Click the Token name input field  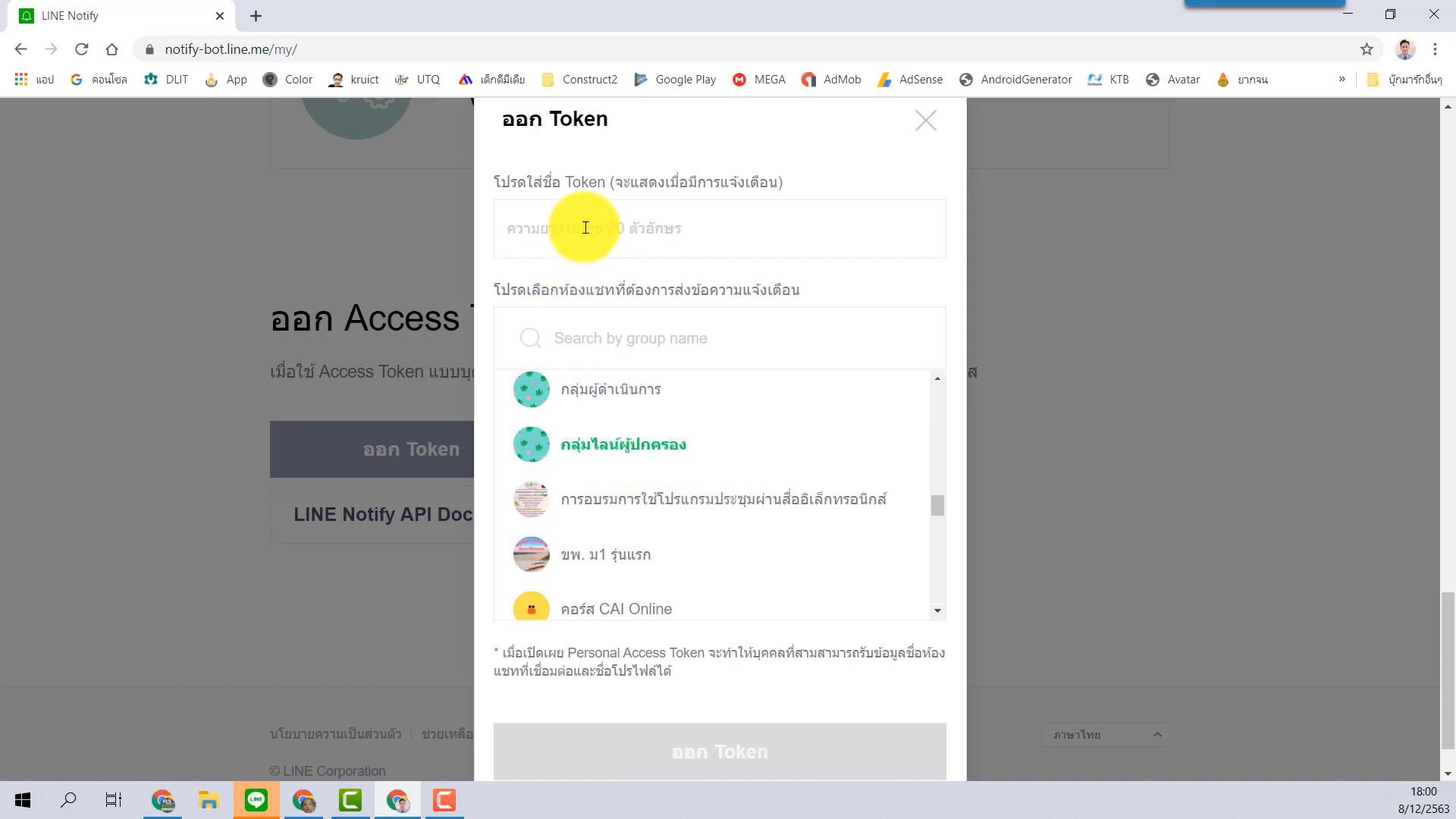point(720,228)
